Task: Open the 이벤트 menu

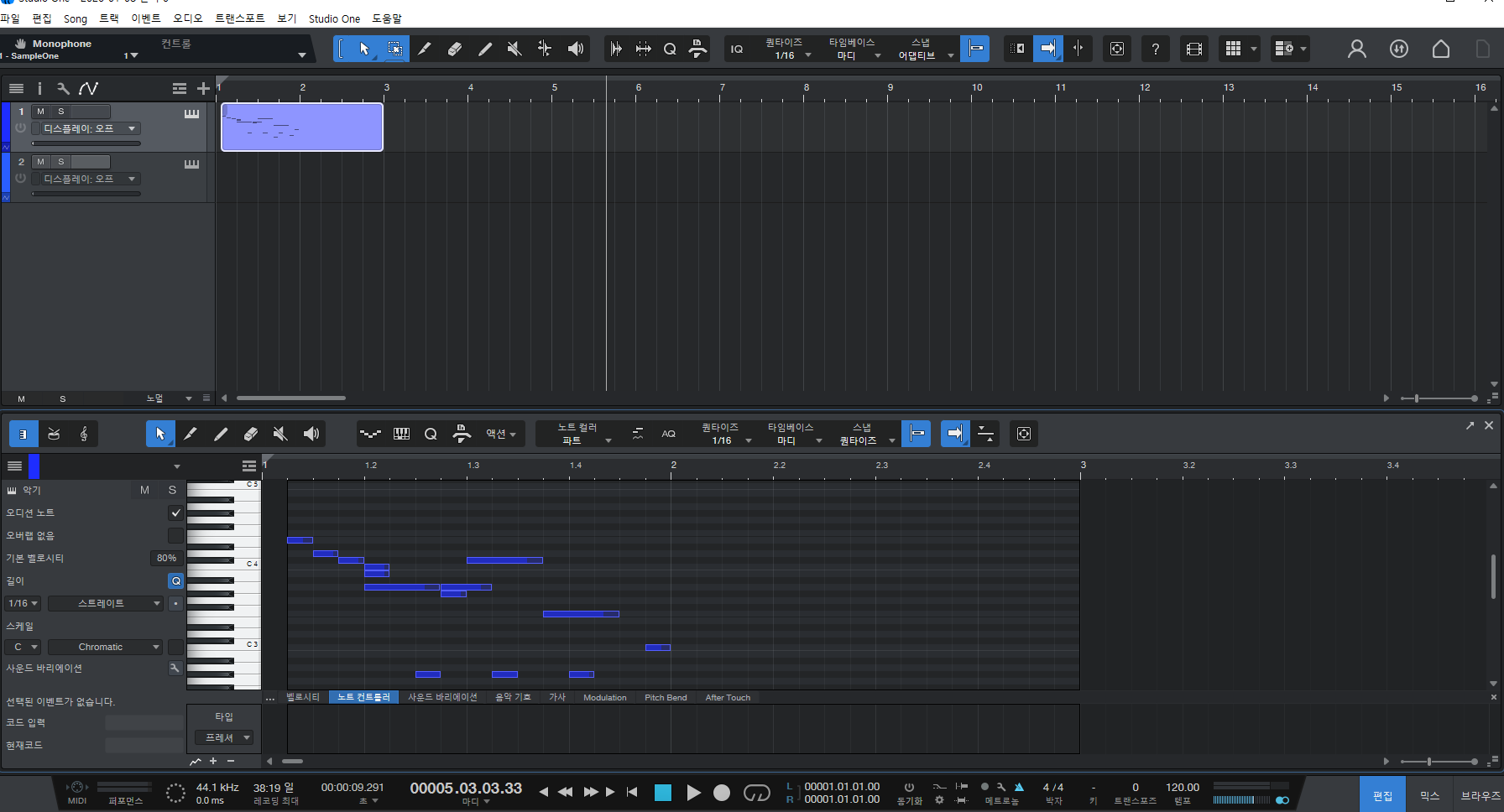Action: point(145,18)
